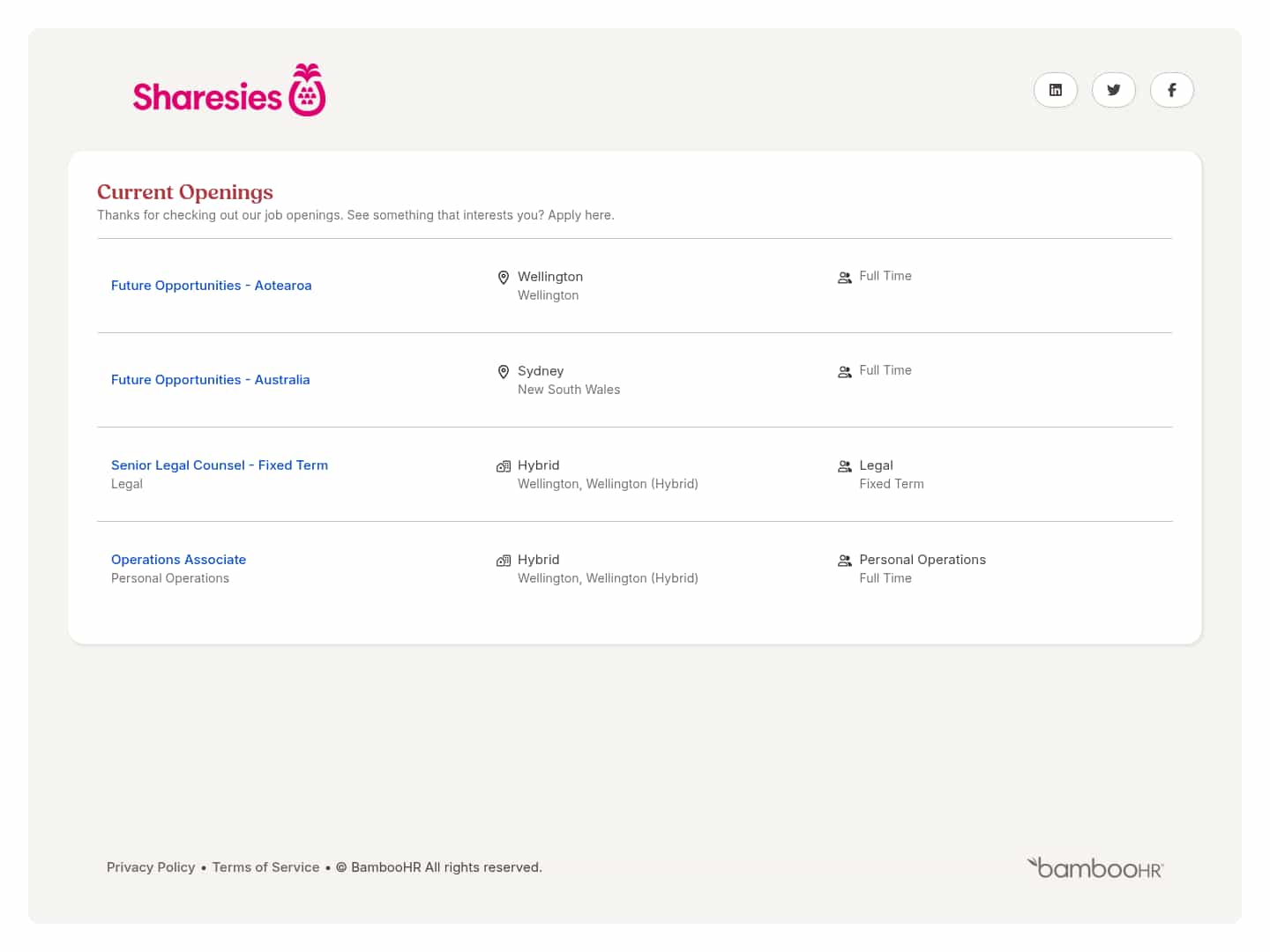Click the people icon next to Personal Operations
The image size is (1270, 952).
(x=845, y=560)
